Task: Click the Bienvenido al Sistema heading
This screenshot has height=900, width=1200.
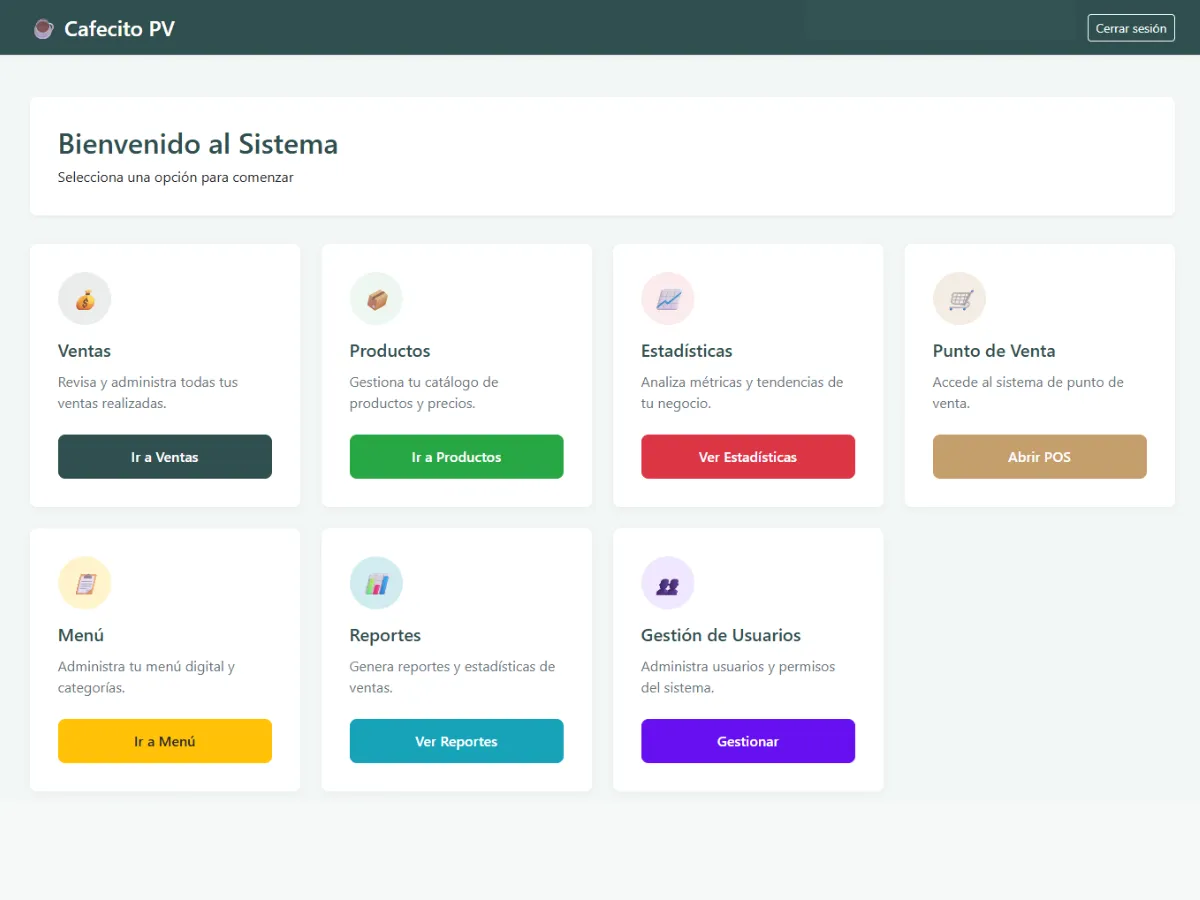Action: [x=198, y=144]
